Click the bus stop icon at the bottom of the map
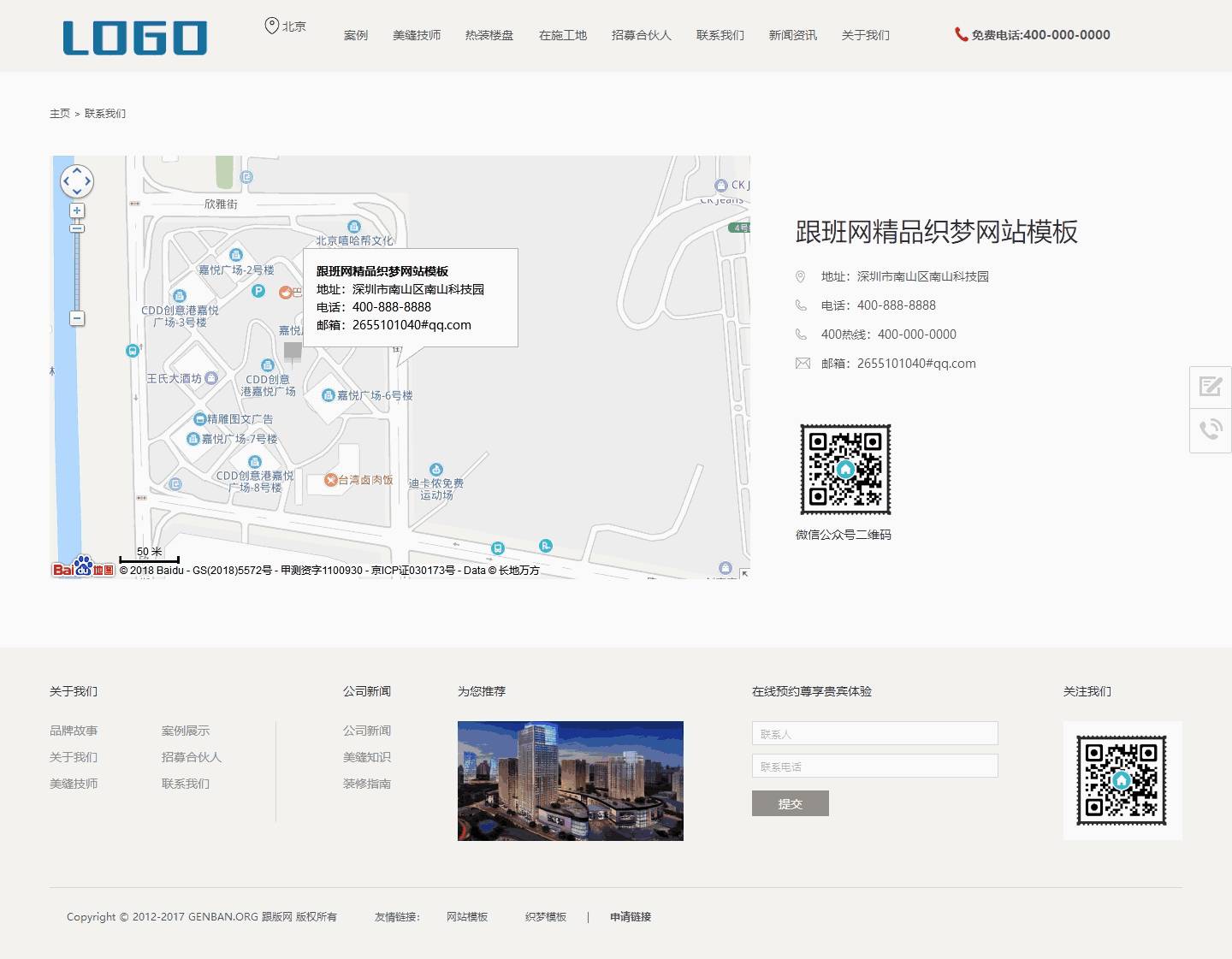 click(x=498, y=548)
